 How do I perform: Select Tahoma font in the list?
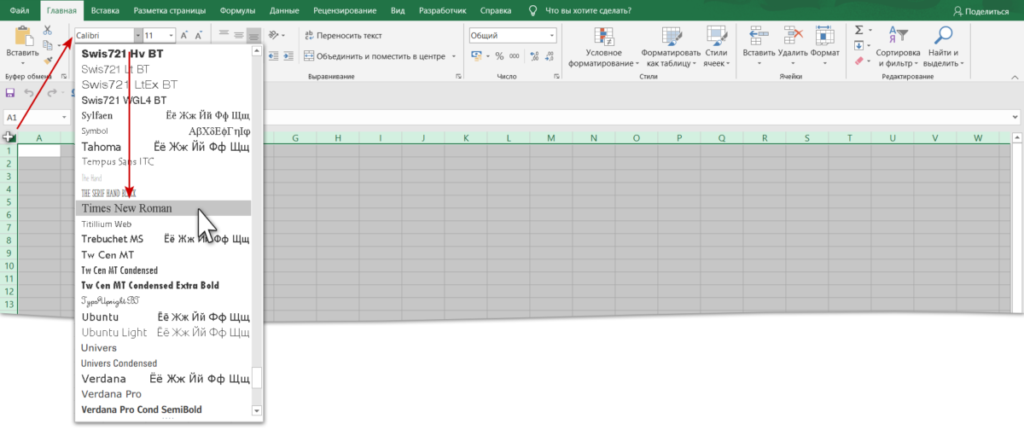163,146
